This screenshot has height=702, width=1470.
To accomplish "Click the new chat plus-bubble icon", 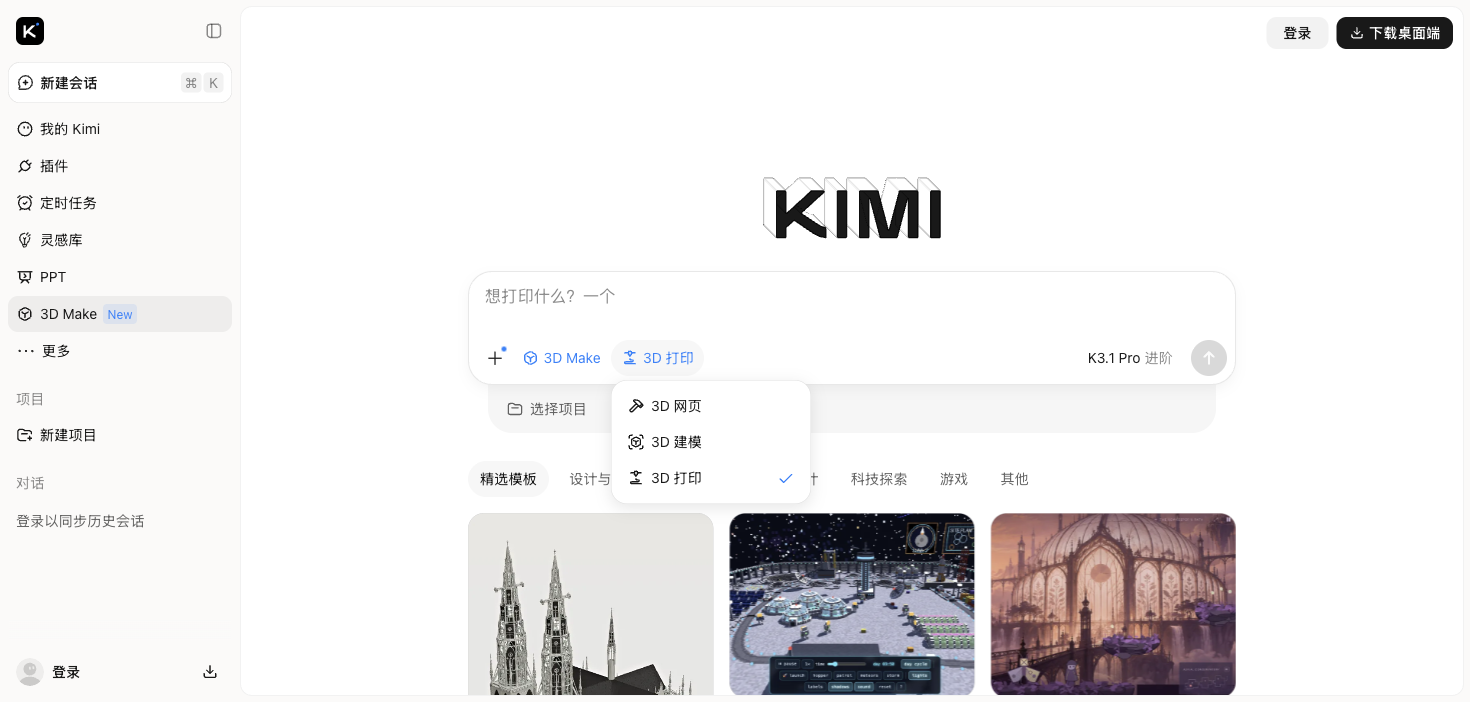I will pos(26,83).
